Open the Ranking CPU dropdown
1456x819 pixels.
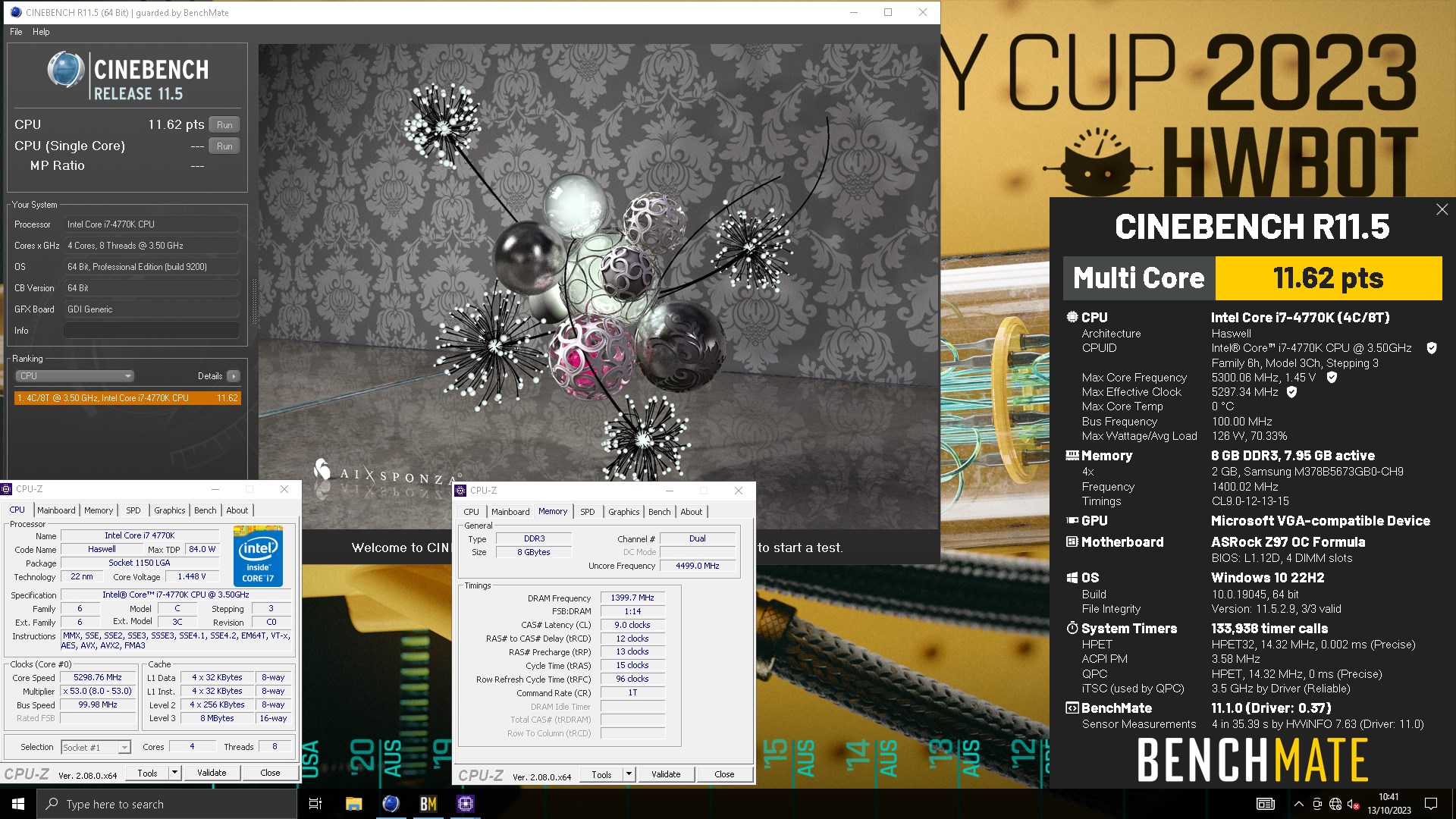pyautogui.click(x=74, y=376)
